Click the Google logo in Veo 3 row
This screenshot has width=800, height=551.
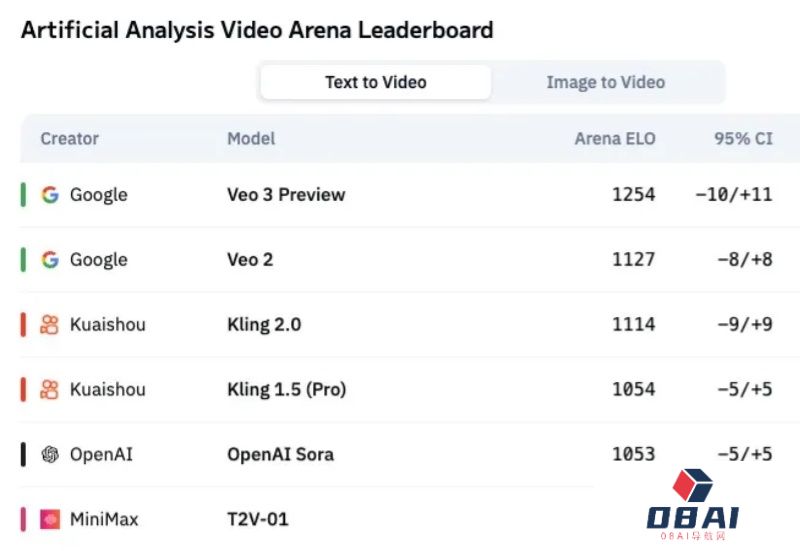(50, 195)
